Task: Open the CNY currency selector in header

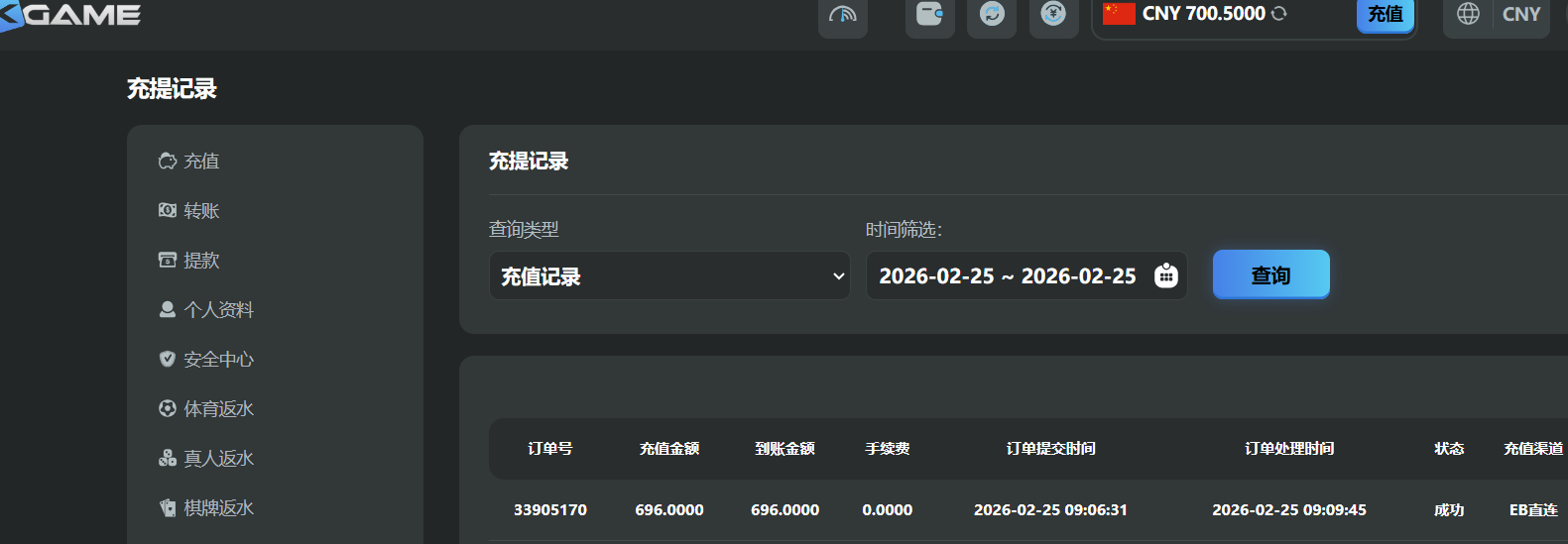Action: [x=1520, y=14]
